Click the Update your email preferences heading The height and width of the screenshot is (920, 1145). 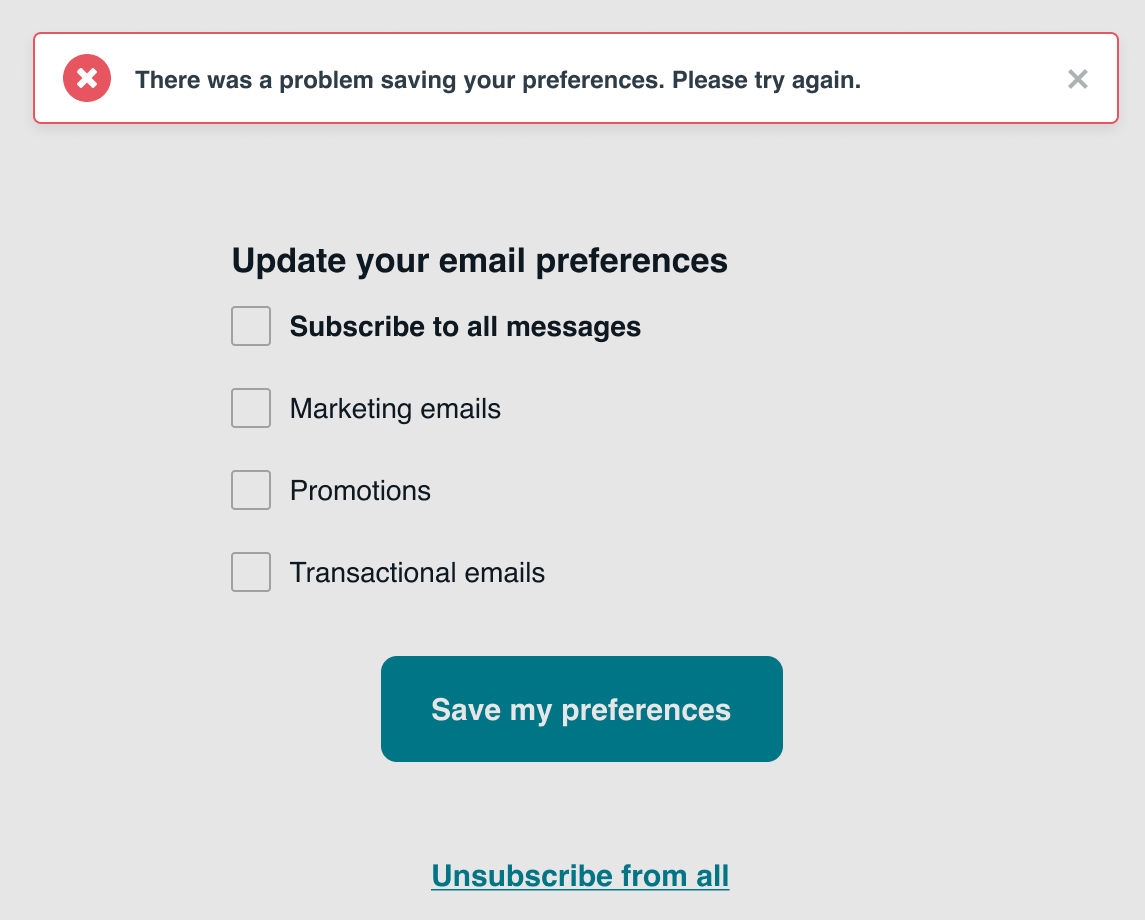[479, 261]
